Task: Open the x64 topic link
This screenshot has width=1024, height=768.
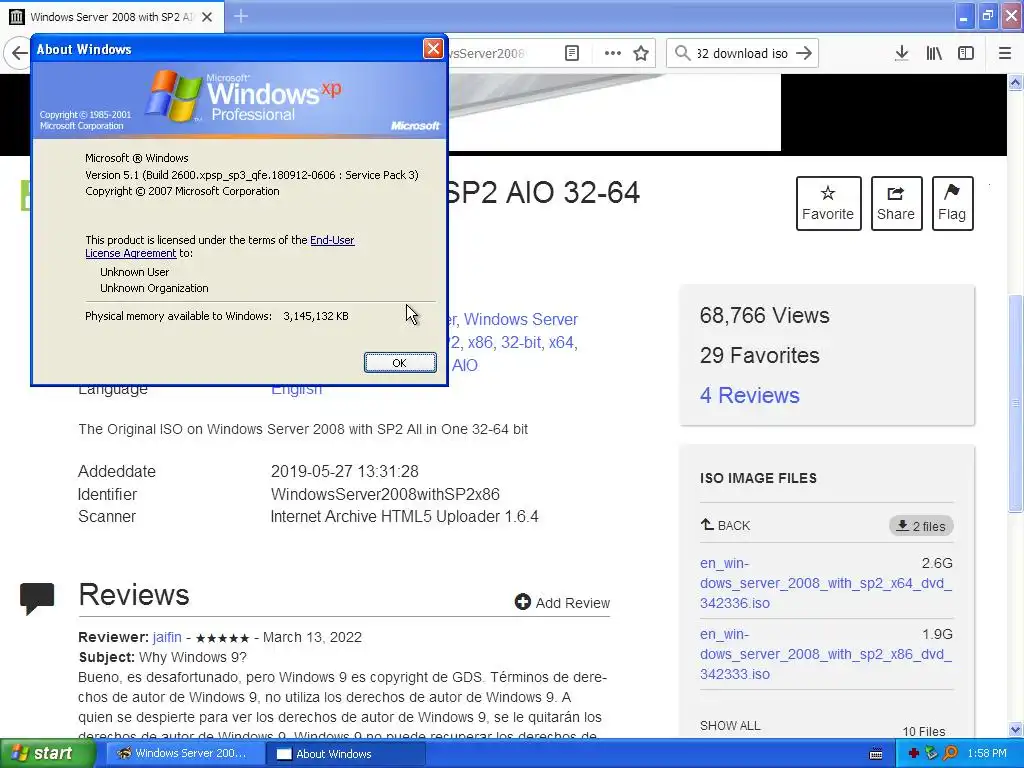Action: pyautogui.click(x=561, y=342)
